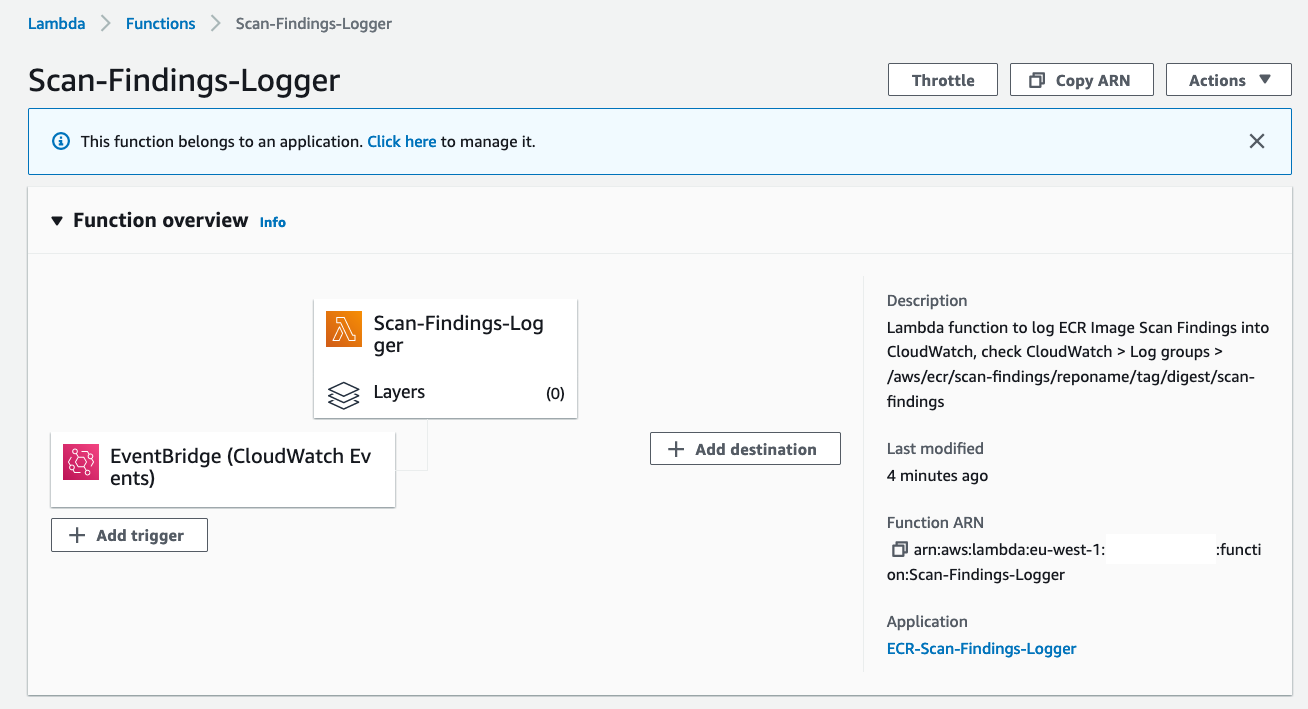The height and width of the screenshot is (709, 1308).
Task: Open the Function overview Info link
Action: click(x=273, y=222)
